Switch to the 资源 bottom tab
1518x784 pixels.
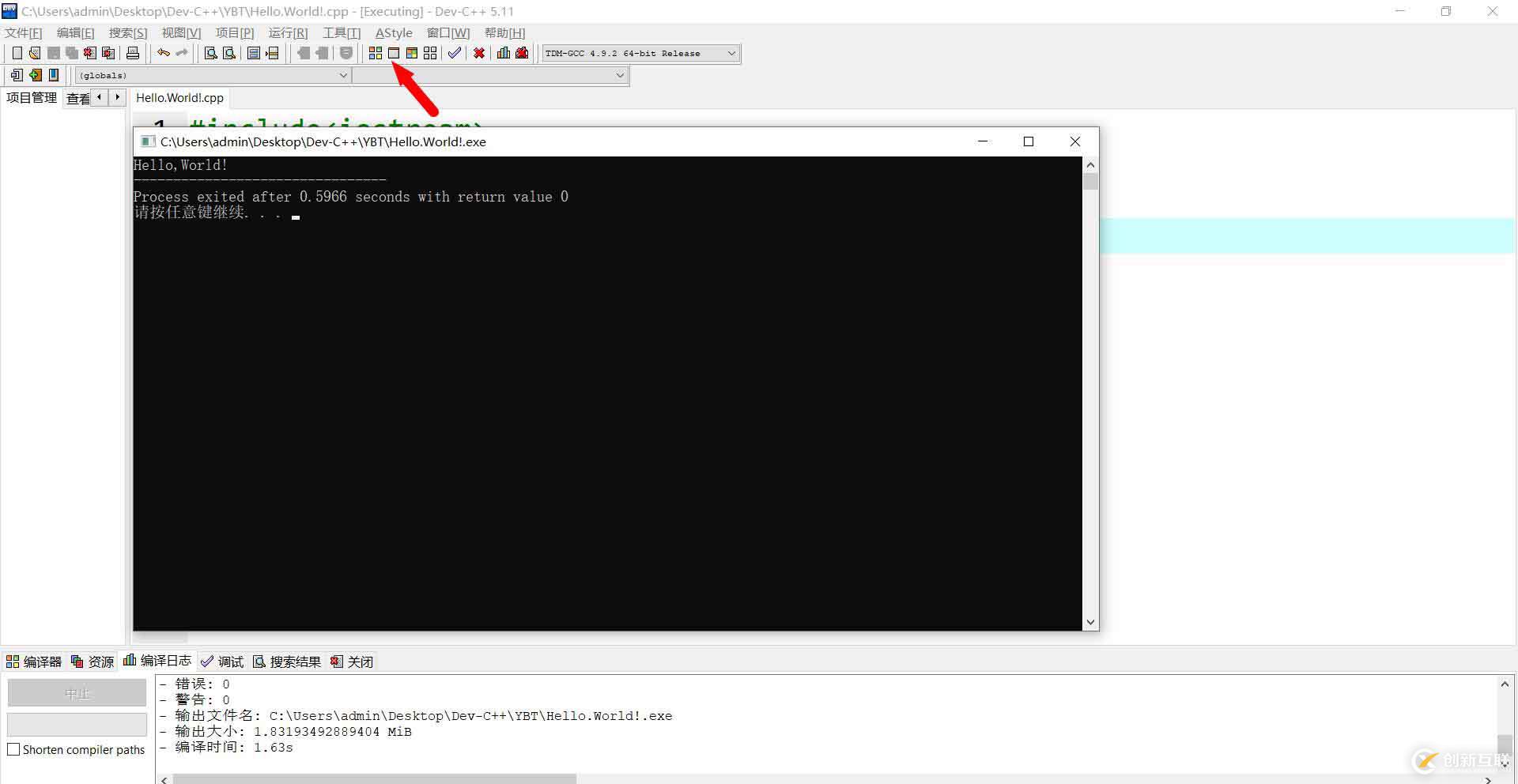(x=93, y=661)
